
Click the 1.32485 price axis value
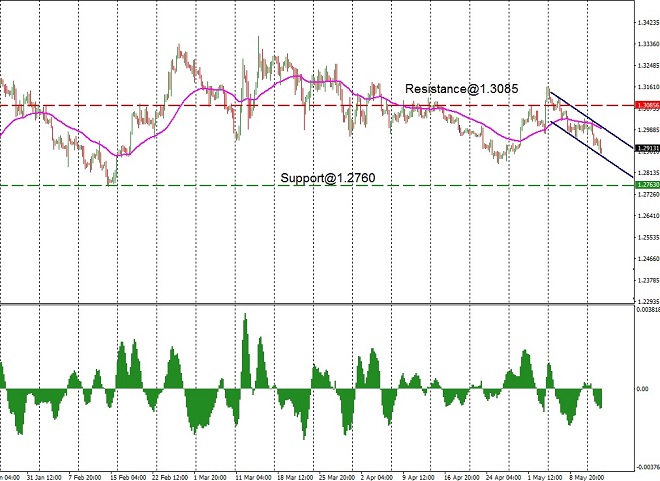(648, 66)
